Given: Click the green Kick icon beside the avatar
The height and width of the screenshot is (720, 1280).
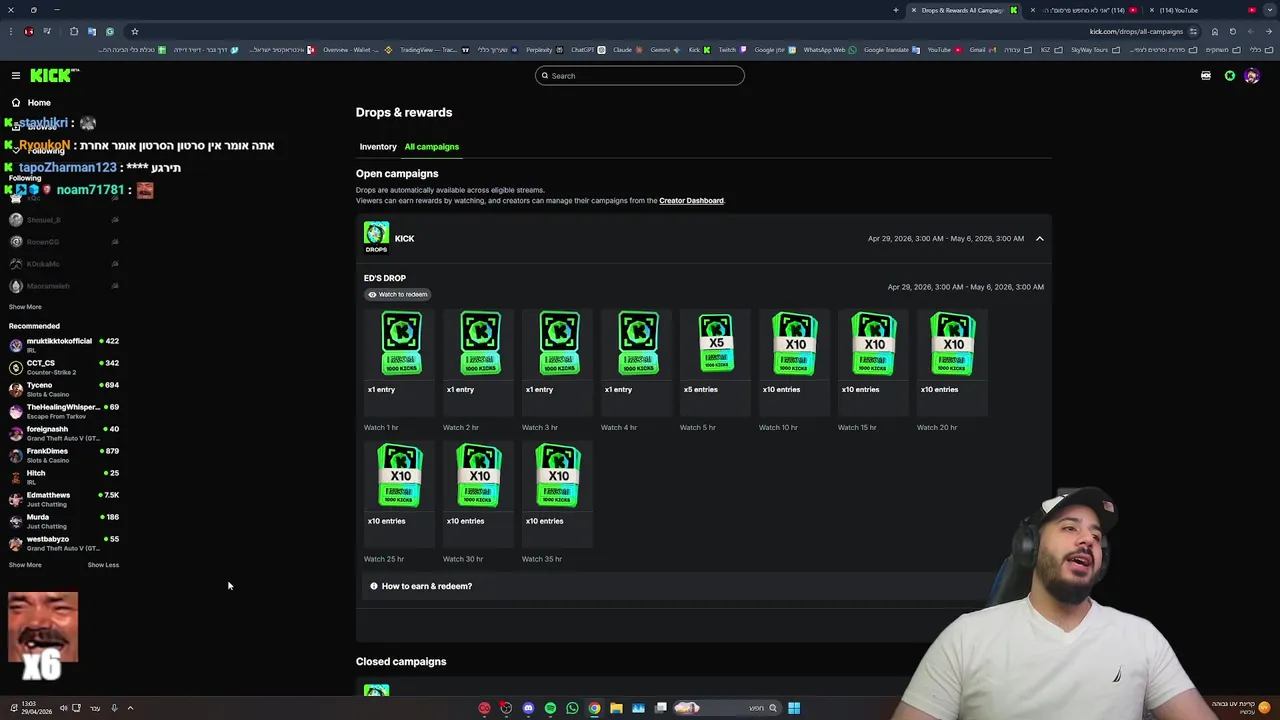Looking at the screenshot, I should (x=1230, y=76).
